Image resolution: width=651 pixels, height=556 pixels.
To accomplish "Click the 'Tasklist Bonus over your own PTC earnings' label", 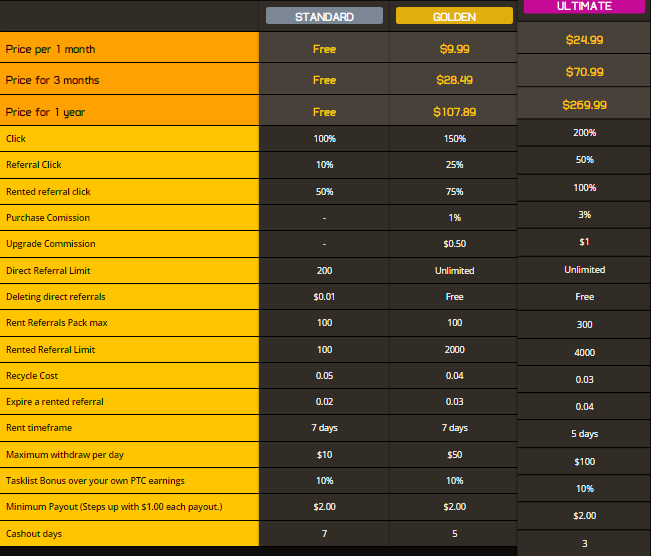I will point(95,481).
